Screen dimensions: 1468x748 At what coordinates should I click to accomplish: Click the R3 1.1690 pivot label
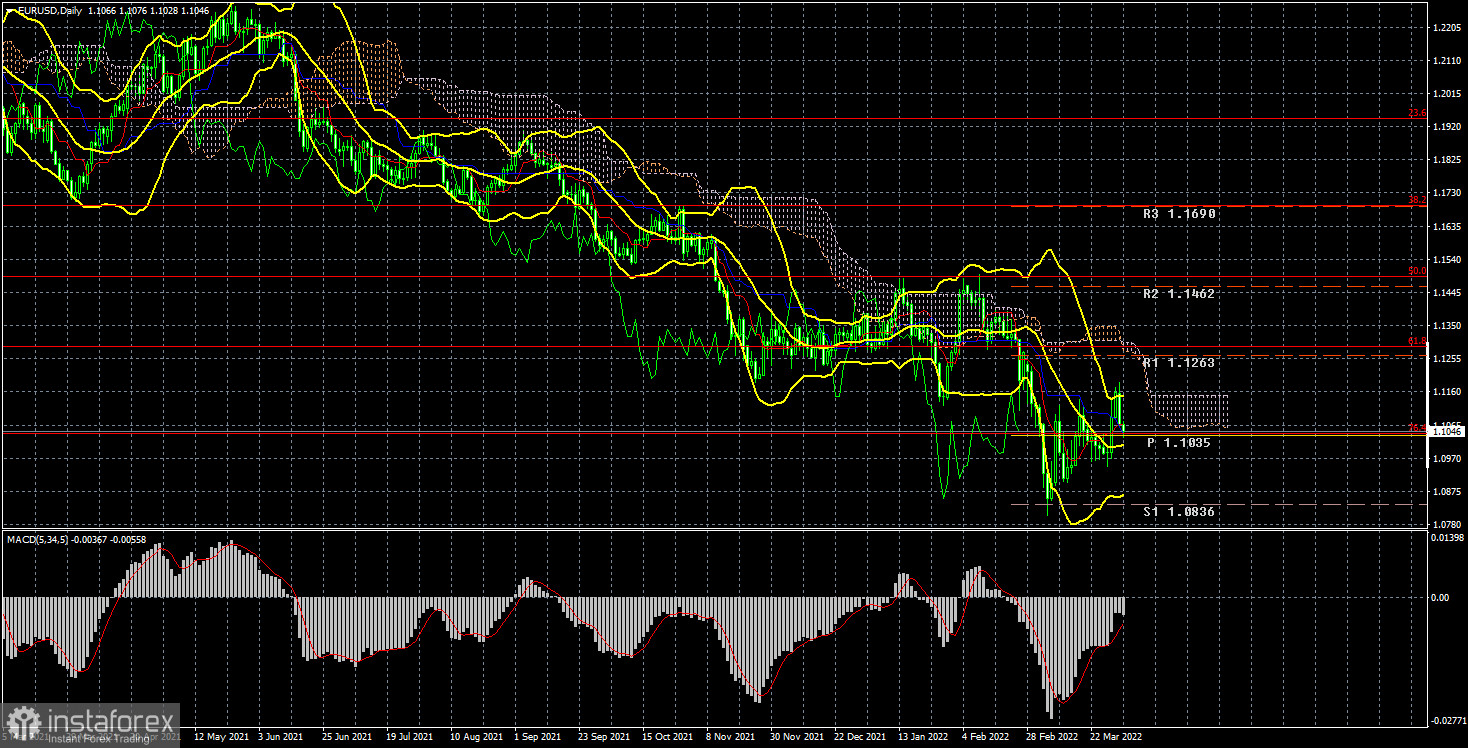click(1179, 214)
